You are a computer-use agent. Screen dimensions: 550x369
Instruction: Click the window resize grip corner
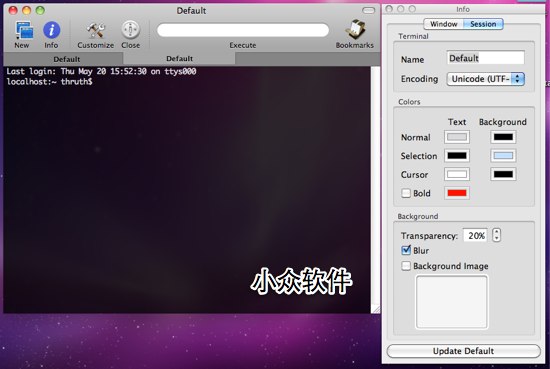[376, 309]
